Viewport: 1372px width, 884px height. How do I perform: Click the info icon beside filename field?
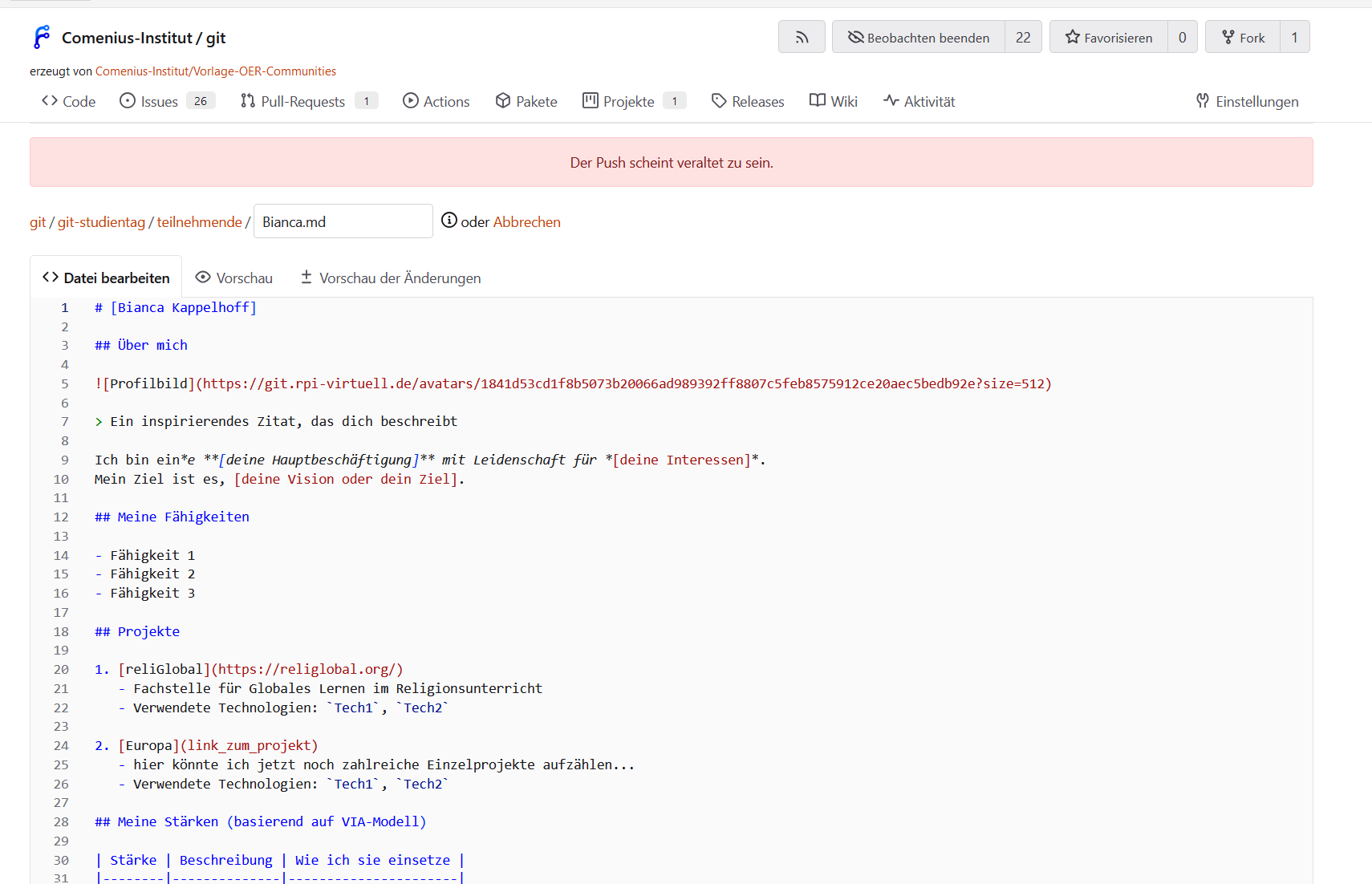449,221
